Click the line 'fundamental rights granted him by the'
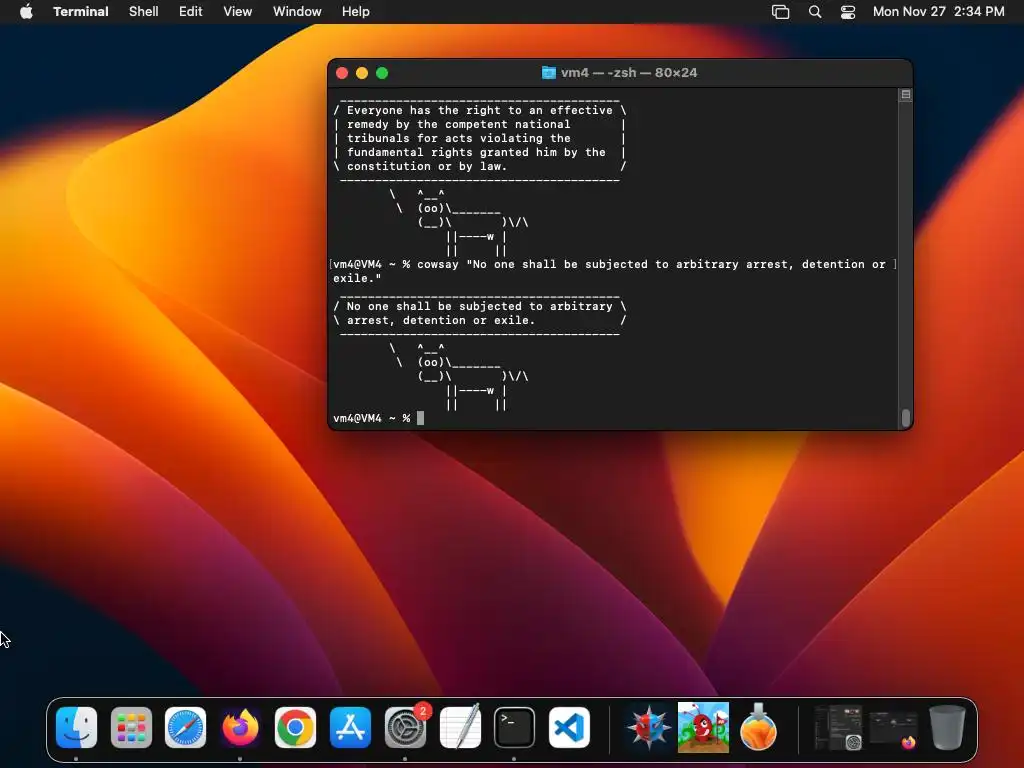 [x=476, y=152]
